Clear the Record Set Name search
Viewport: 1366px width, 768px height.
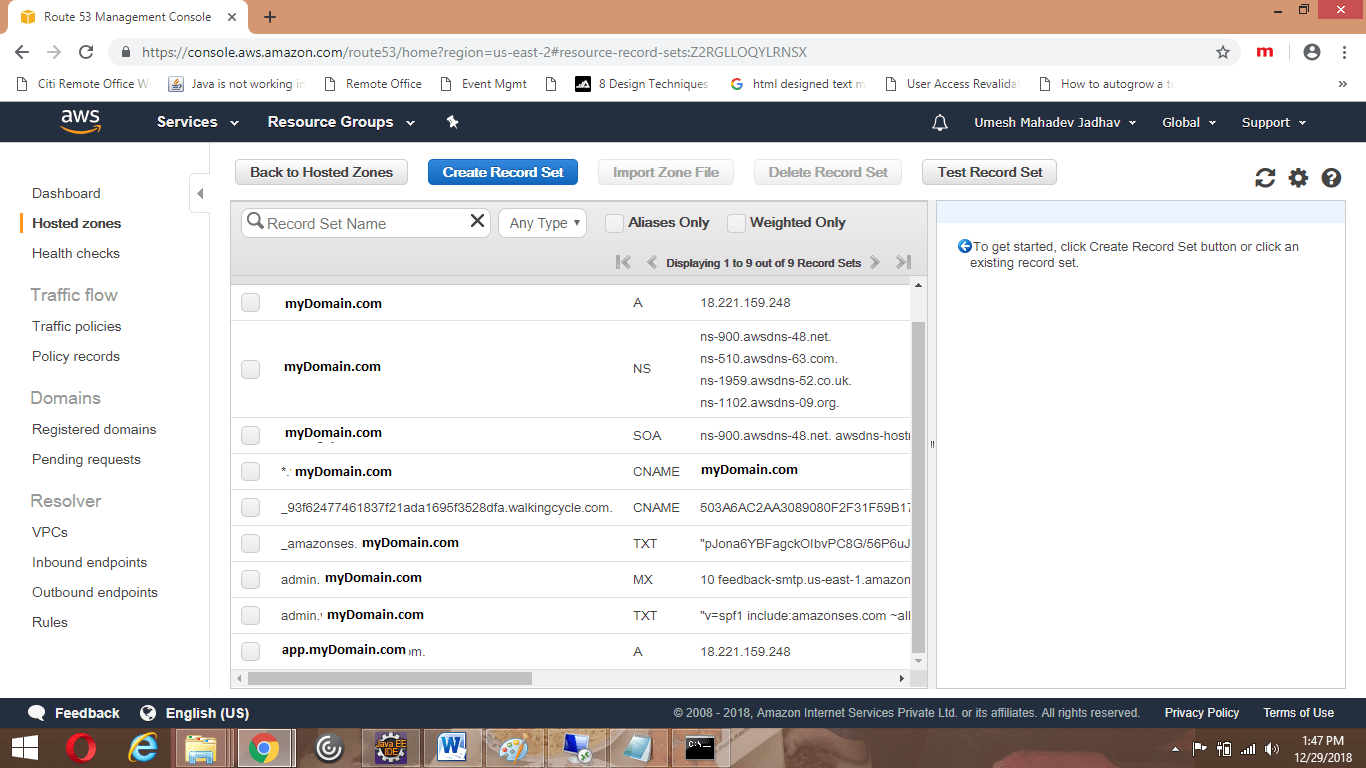pos(477,222)
